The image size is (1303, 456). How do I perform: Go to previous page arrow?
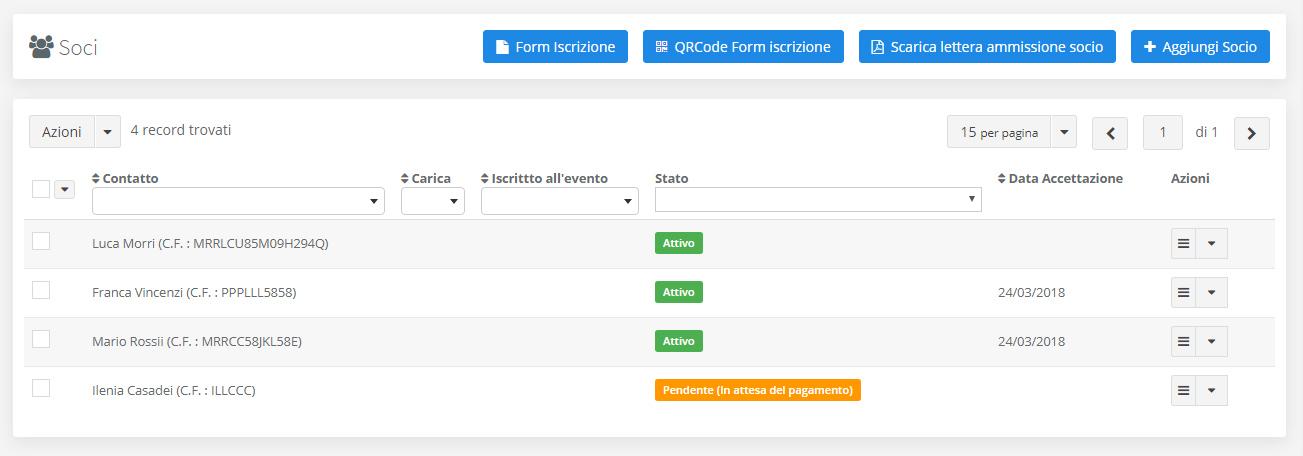1110,133
